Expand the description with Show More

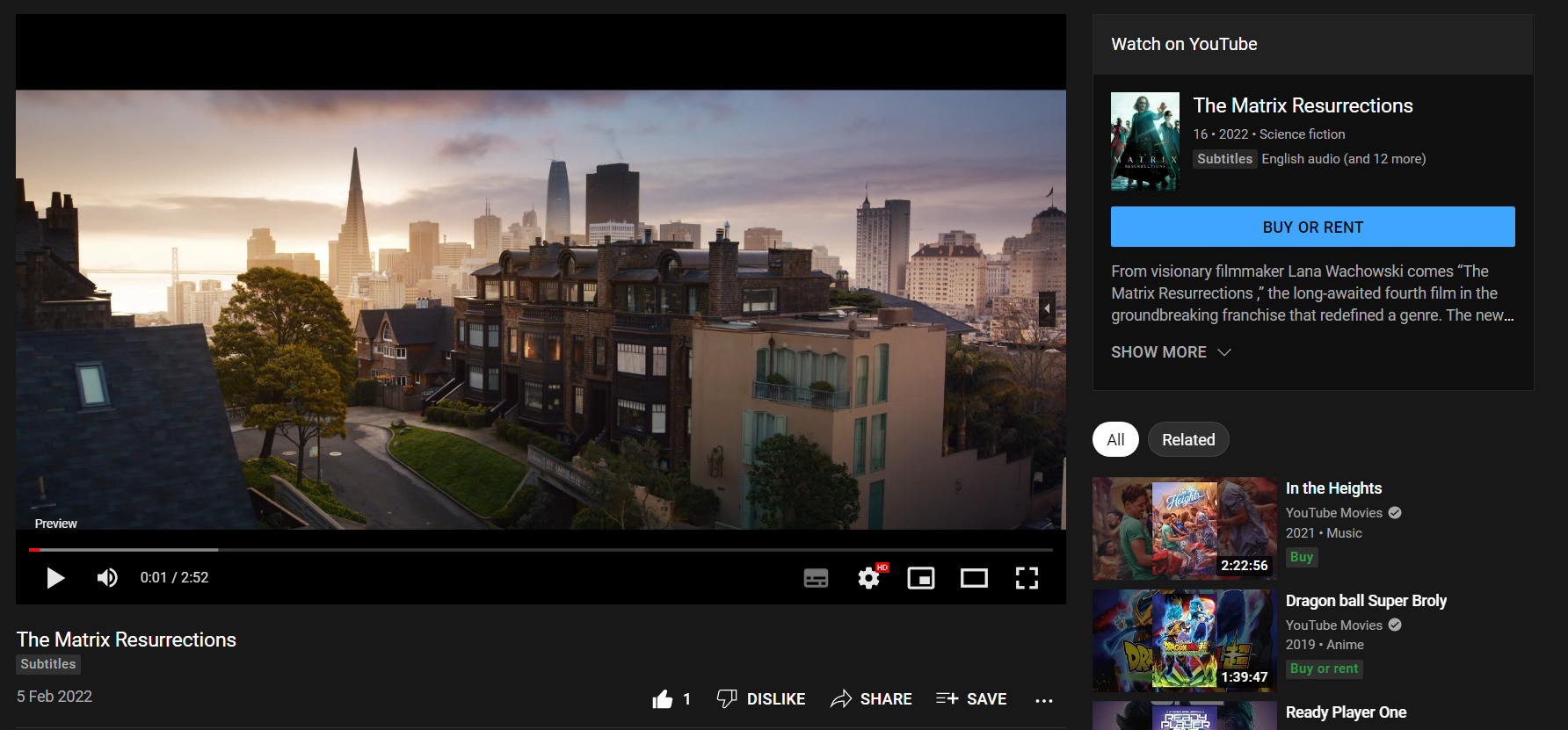click(x=1171, y=352)
